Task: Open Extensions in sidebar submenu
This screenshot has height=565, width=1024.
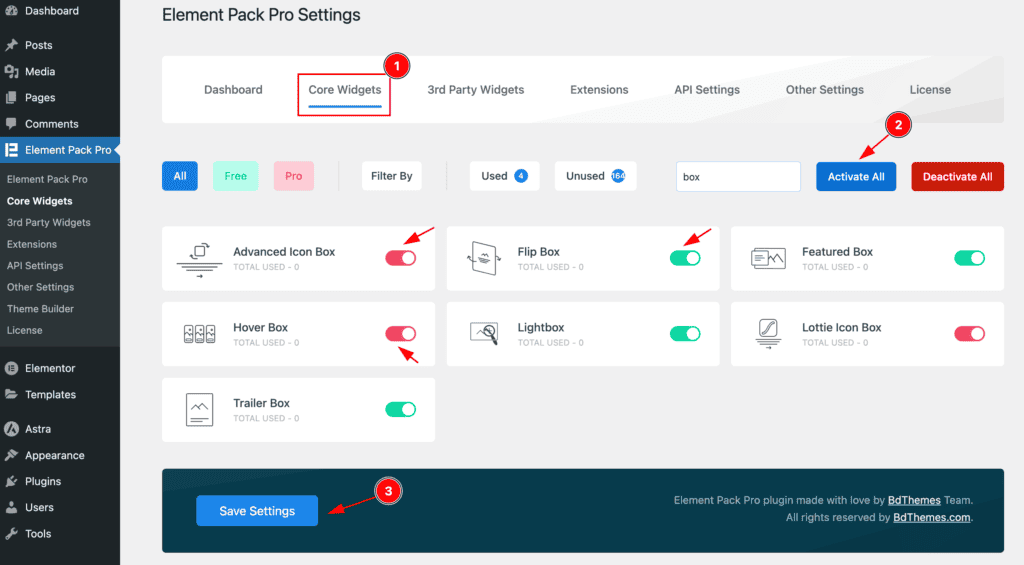Action: 31,244
